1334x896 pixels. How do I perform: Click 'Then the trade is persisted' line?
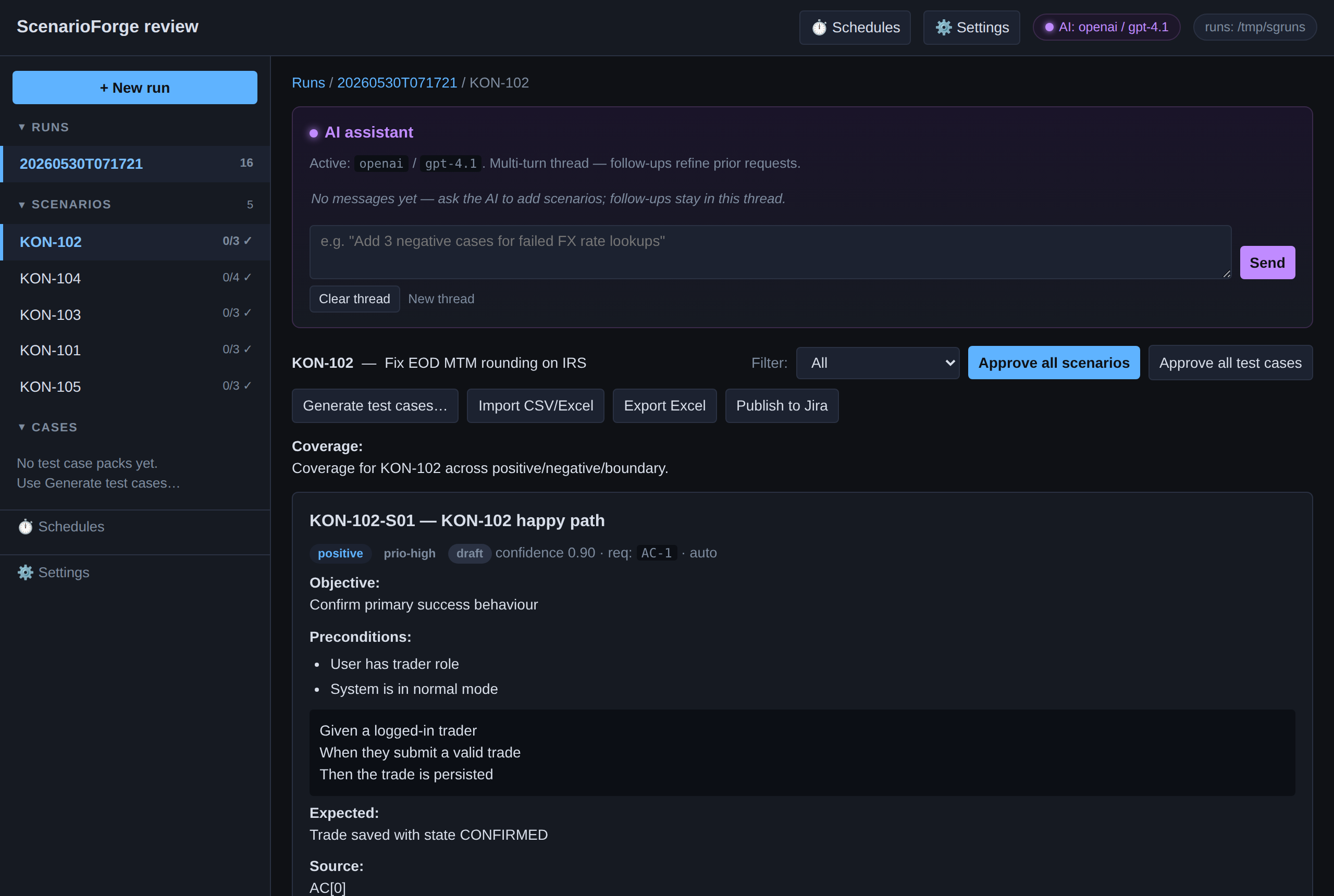(406, 774)
